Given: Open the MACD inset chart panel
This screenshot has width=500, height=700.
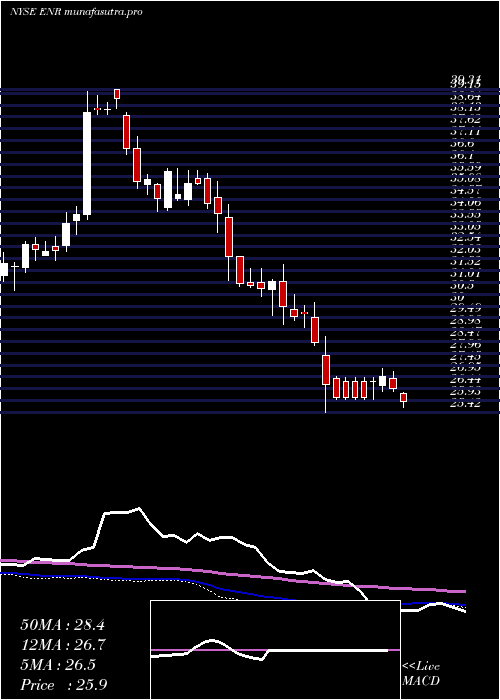Looking at the screenshot, I should coord(275,650).
